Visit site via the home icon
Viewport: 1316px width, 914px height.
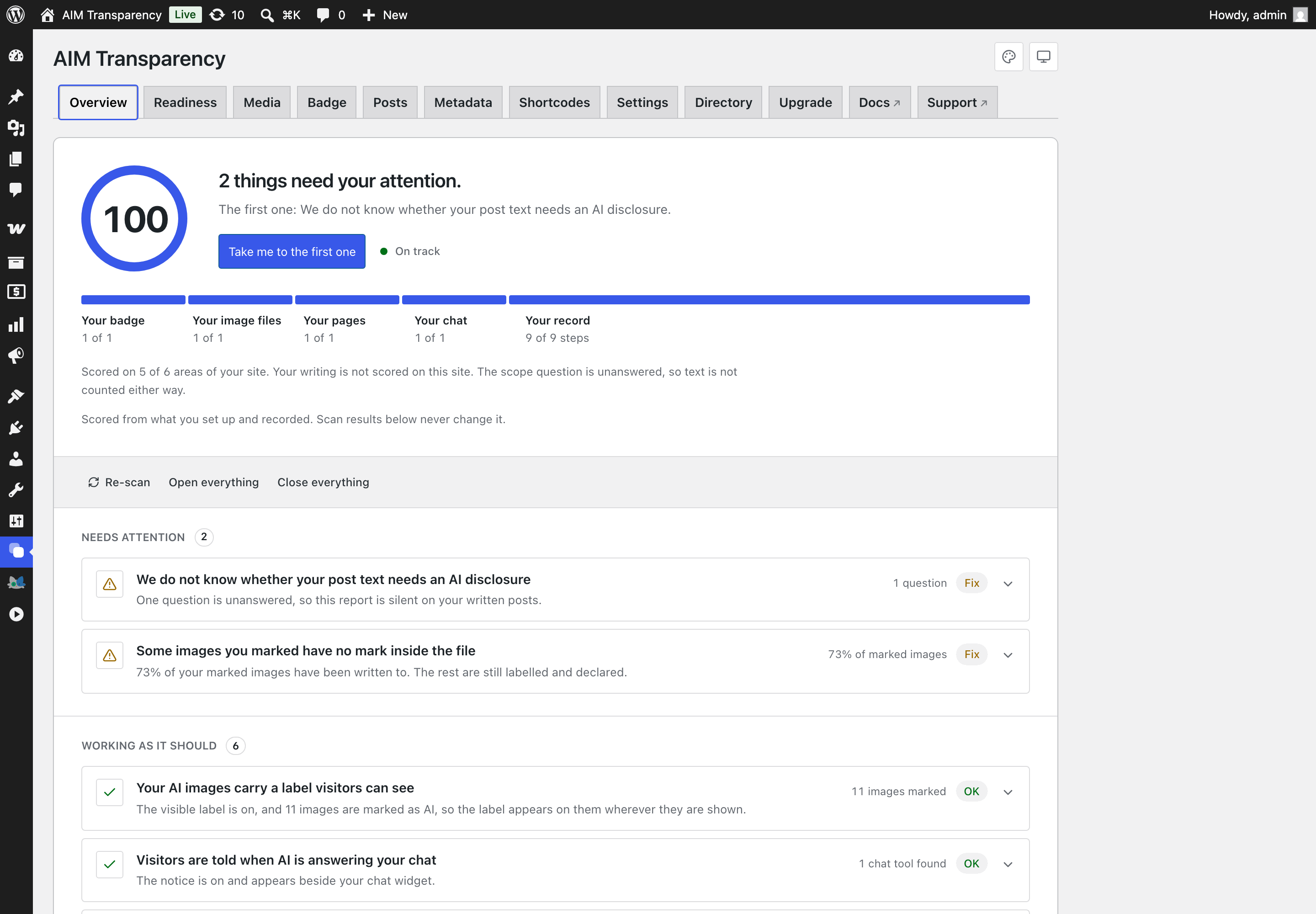[x=48, y=15]
